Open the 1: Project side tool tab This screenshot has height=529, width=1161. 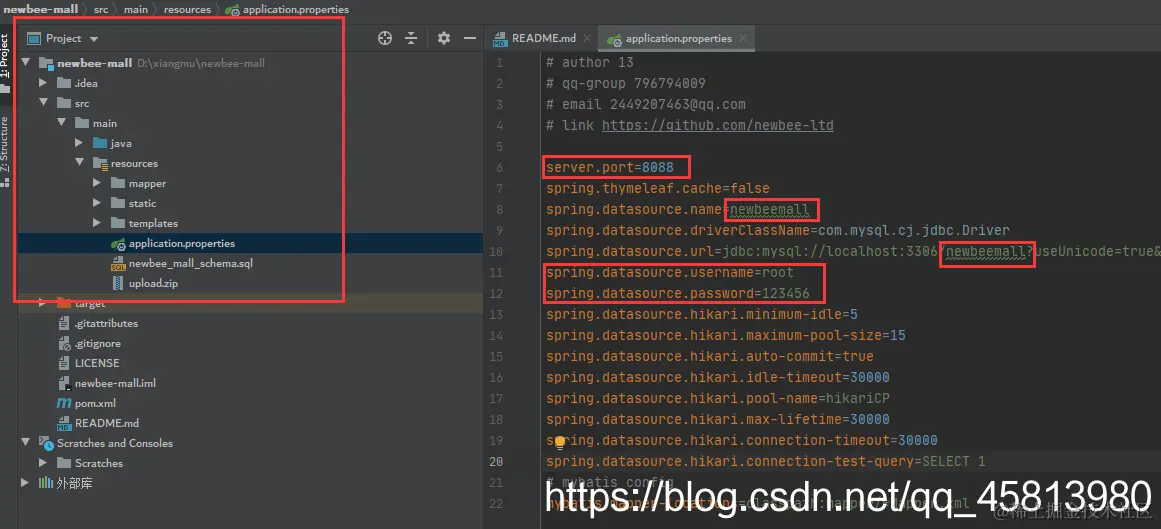point(6,63)
